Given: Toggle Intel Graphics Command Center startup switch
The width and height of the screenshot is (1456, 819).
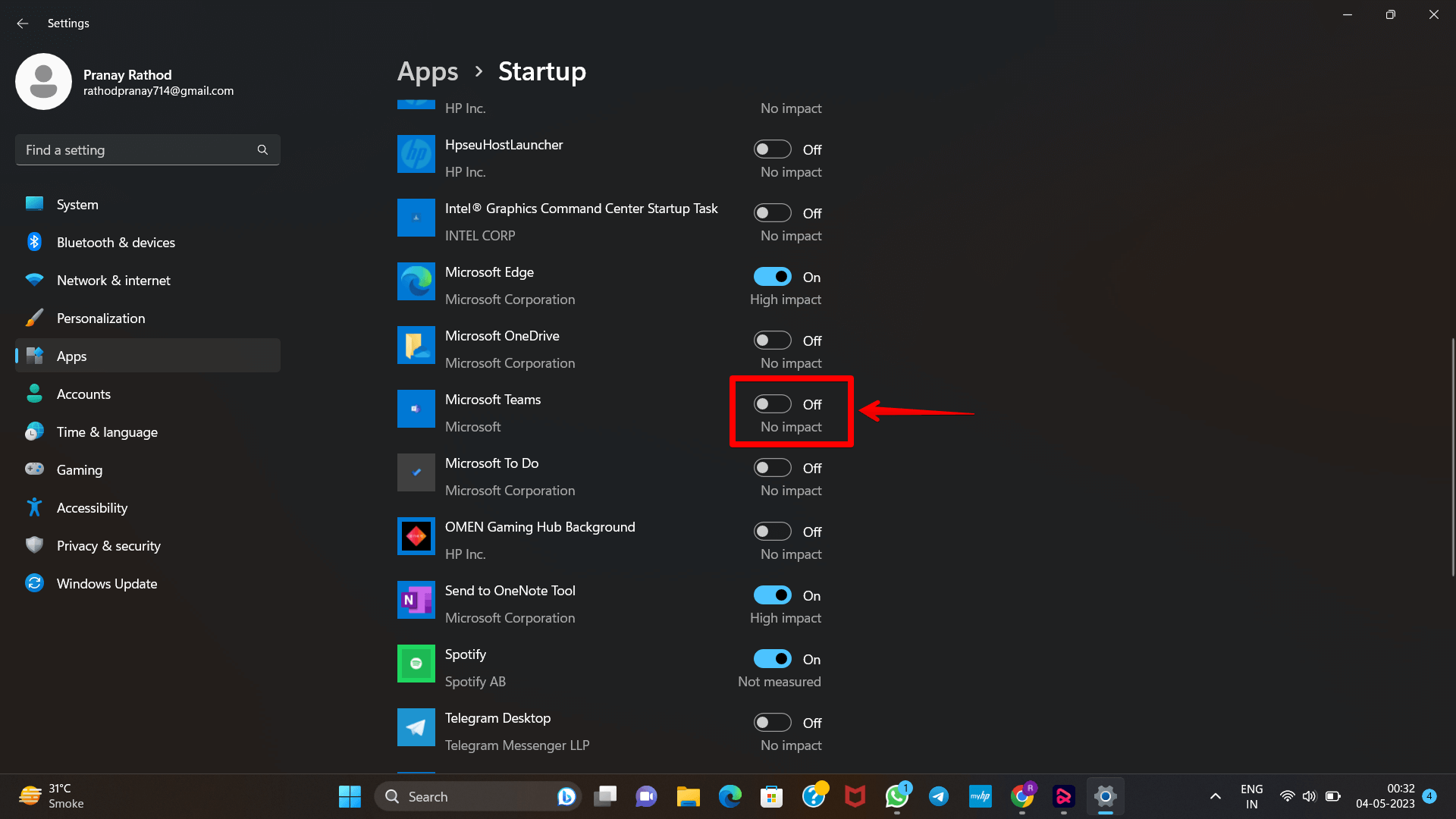Looking at the screenshot, I should click(772, 213).
